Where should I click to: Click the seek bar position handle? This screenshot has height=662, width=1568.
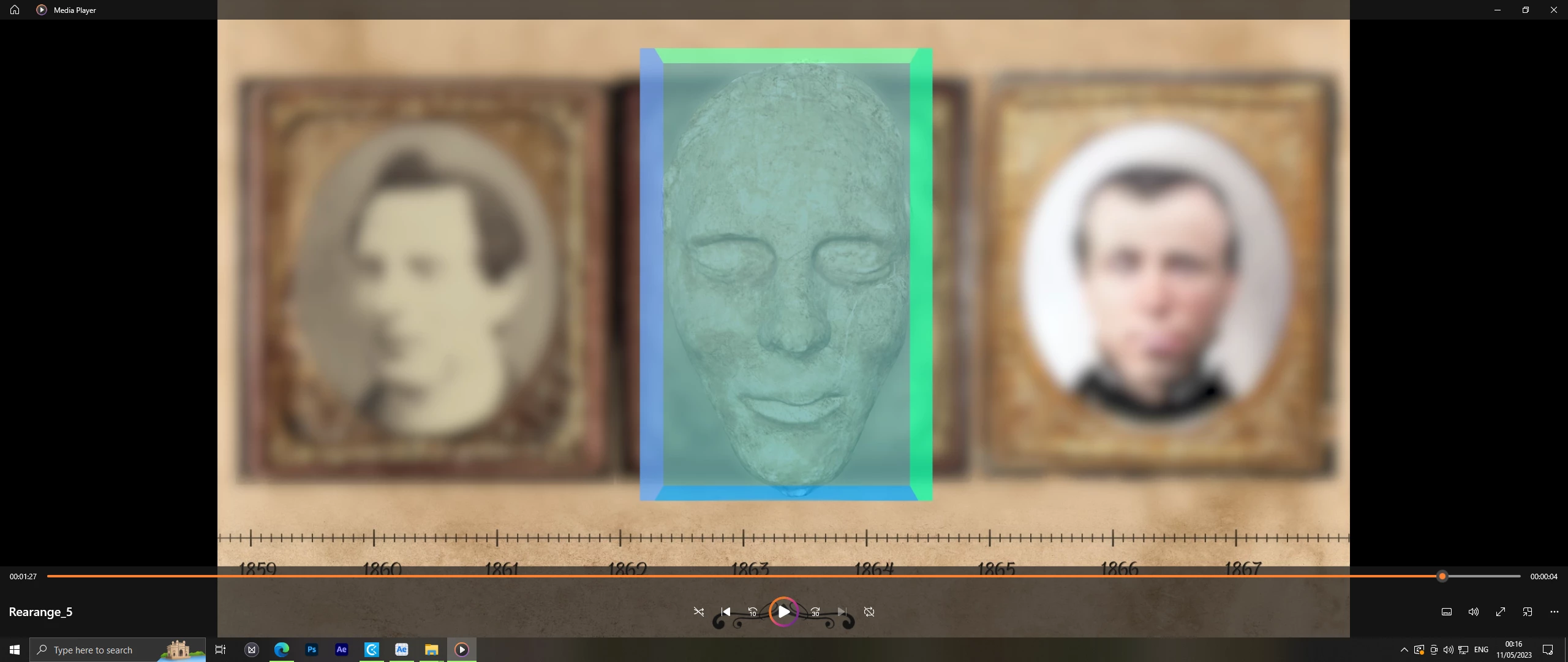pyautogui.click(x=1442, y=576)
